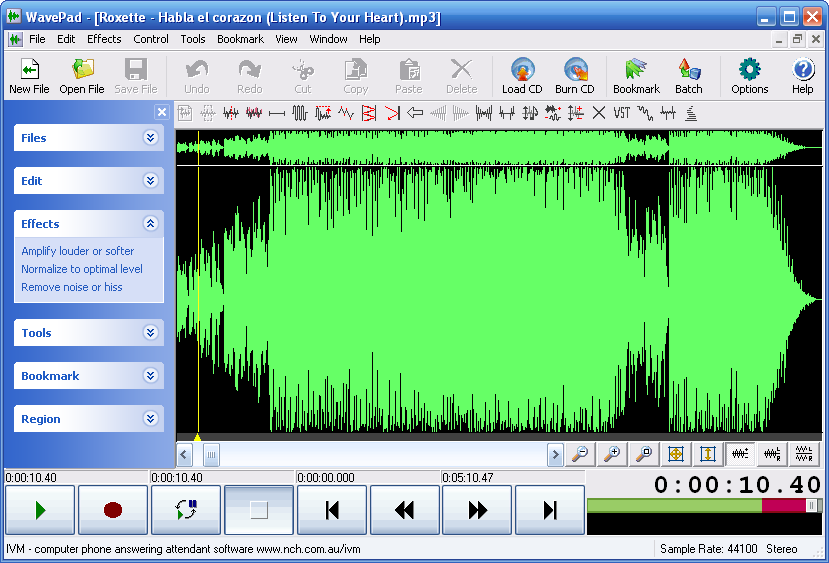
Task: Start playback with the green Play button
Action: 40,510
